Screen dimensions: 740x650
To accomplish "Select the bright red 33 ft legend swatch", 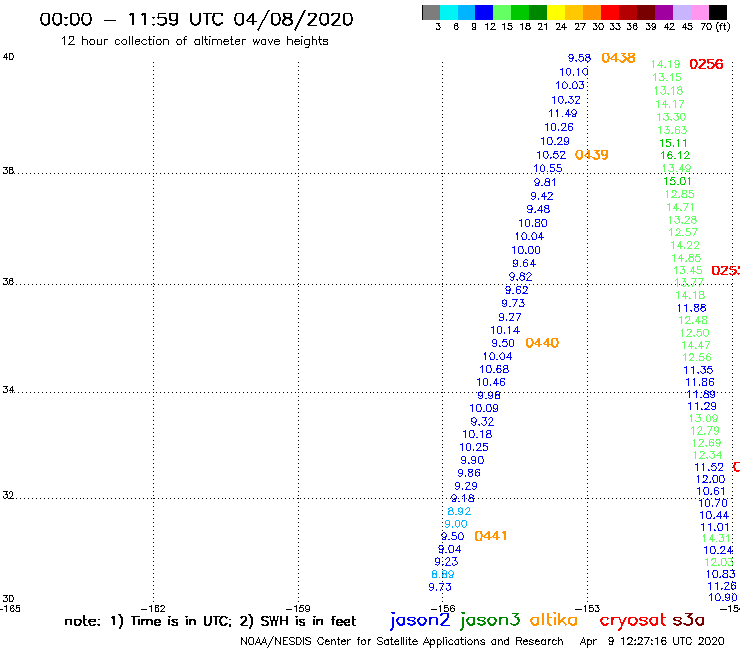I will click(610, 12).
